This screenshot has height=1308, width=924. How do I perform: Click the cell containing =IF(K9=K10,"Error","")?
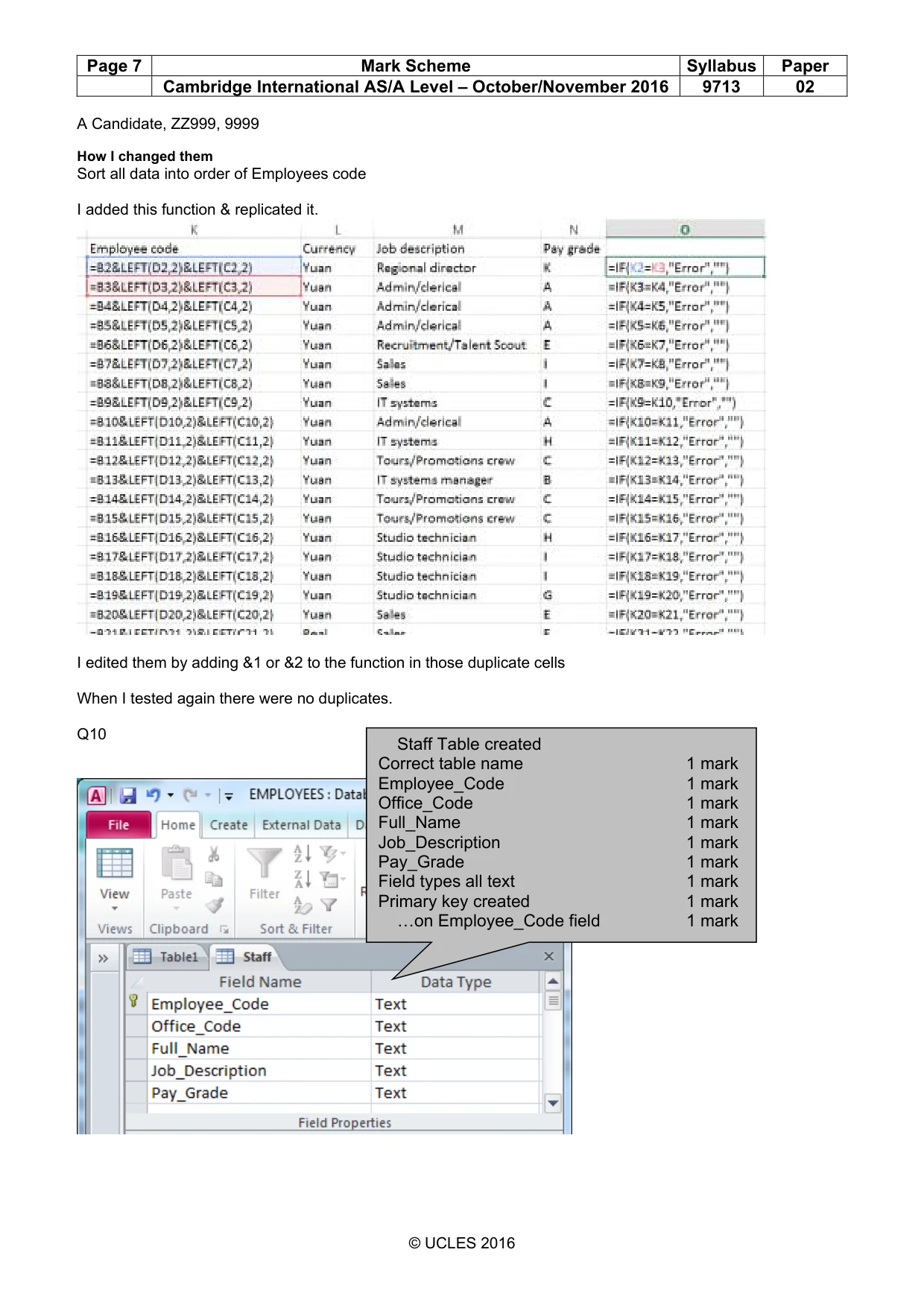685,402
